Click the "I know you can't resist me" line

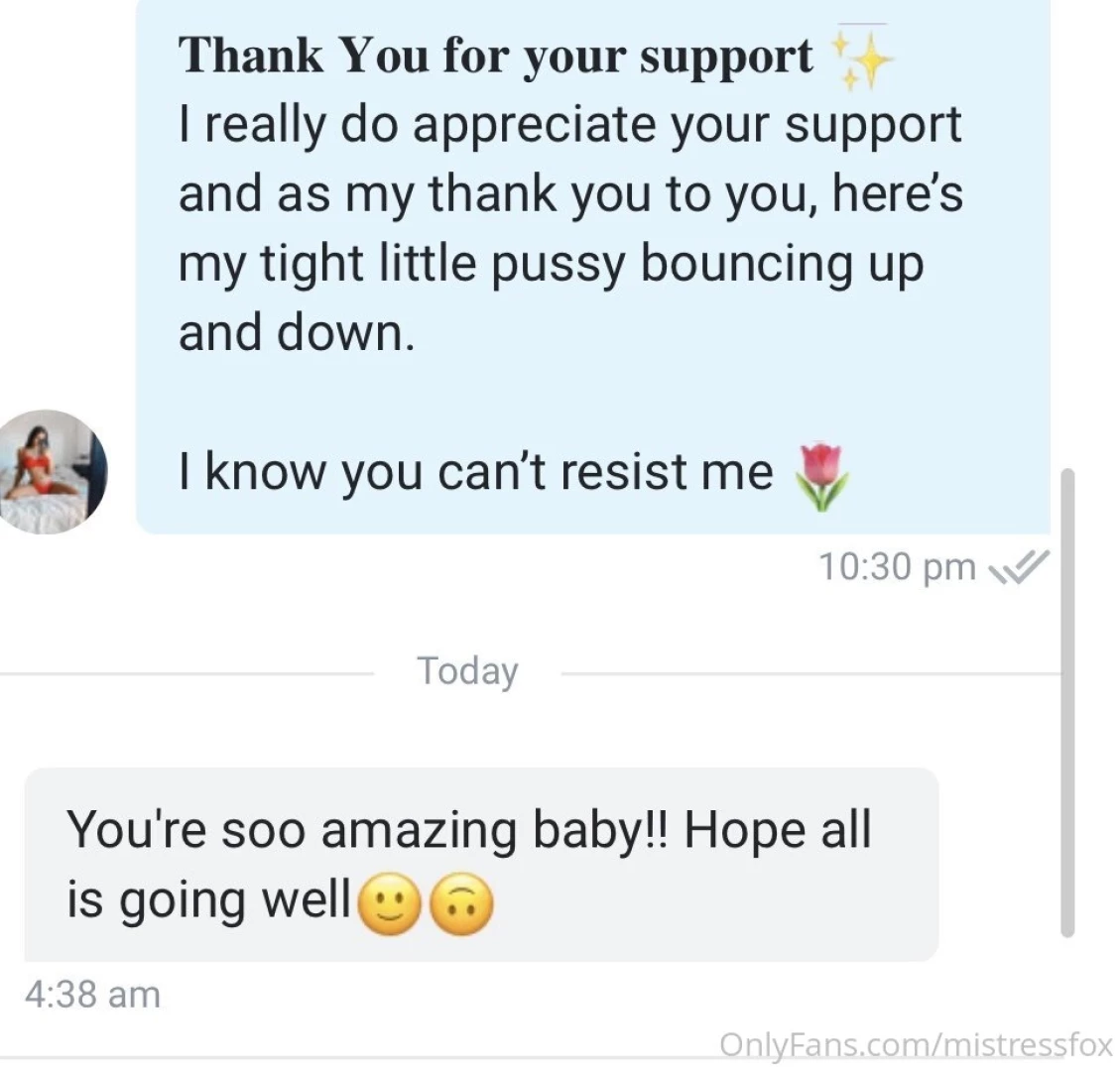pos(475,471)
